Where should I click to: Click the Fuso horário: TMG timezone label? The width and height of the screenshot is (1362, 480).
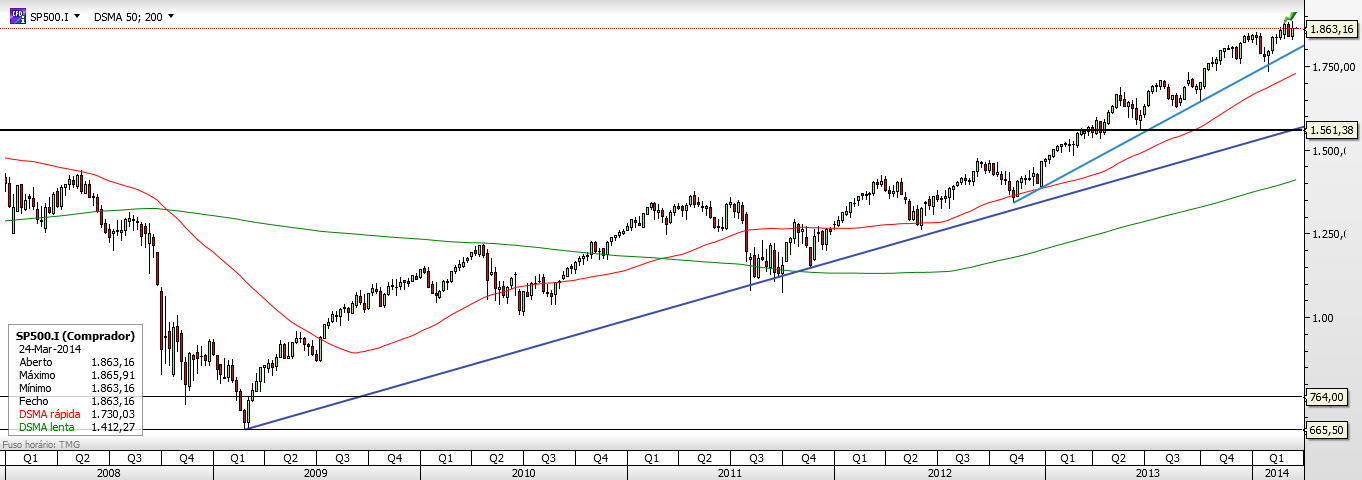coord(43,443)
